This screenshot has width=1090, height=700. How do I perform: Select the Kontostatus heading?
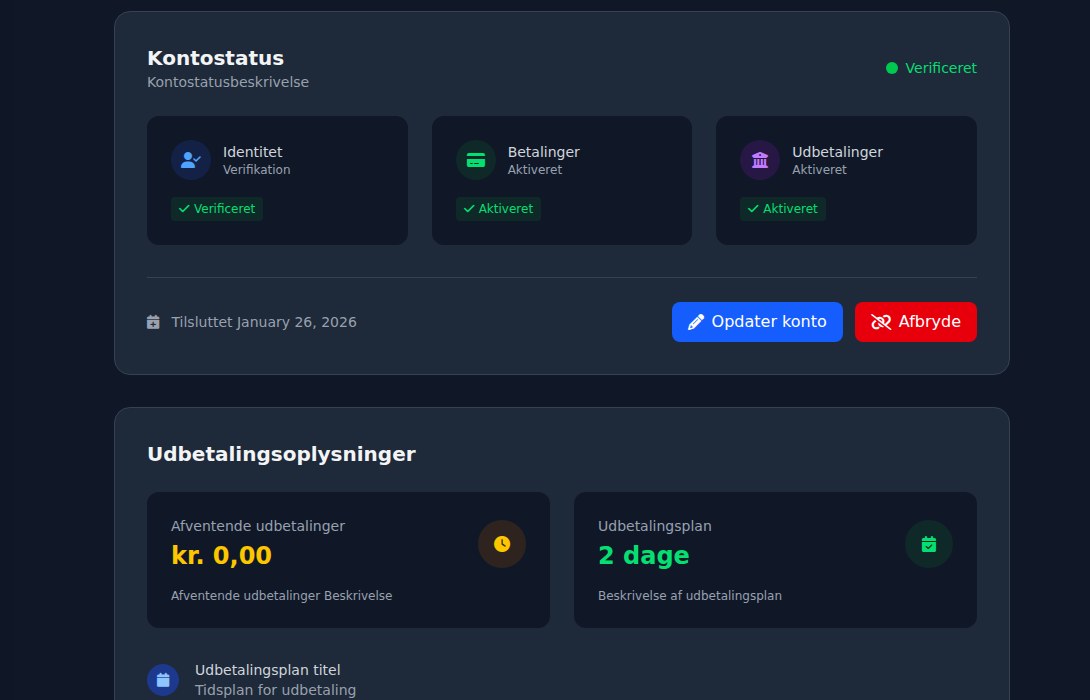pyautogui.click(x=215, y=58)
